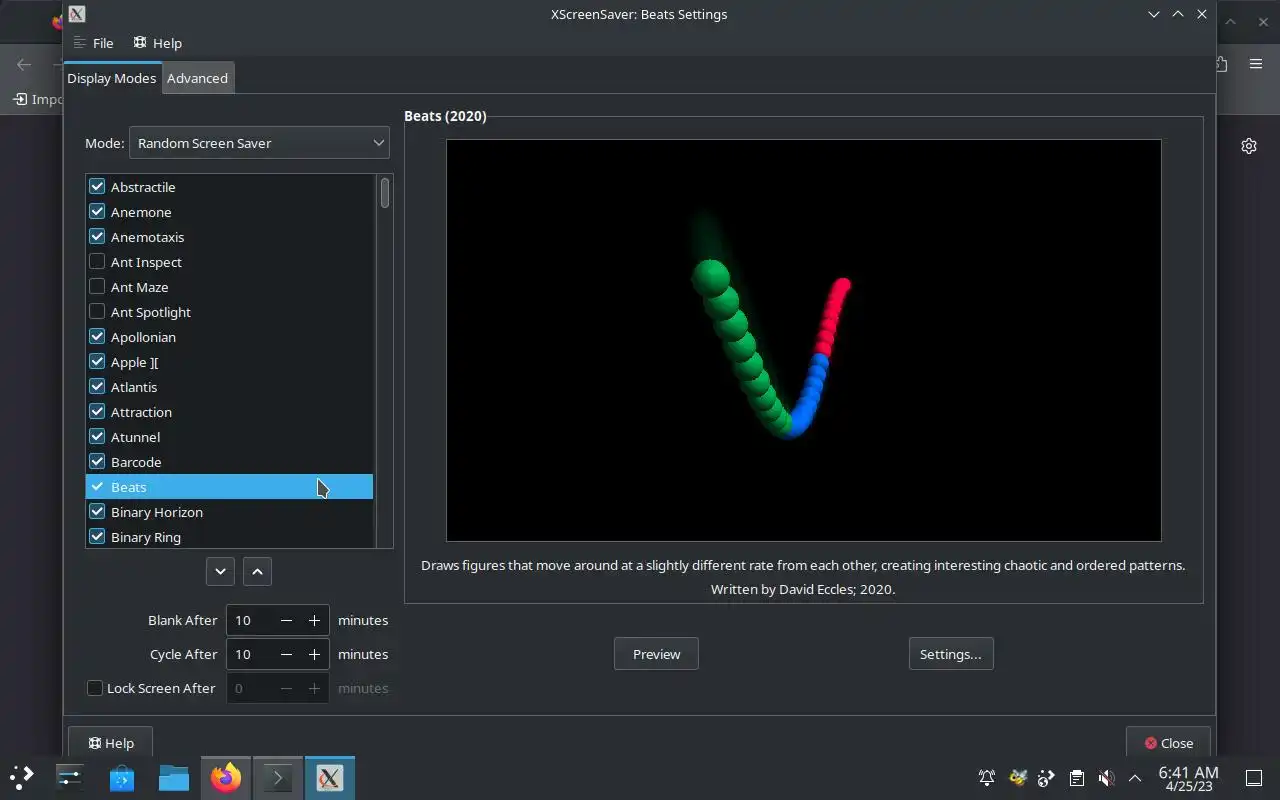This screenshot has width=1280, height=800.
Task: Toggle the Barcode checkbox
Action: 97,461
